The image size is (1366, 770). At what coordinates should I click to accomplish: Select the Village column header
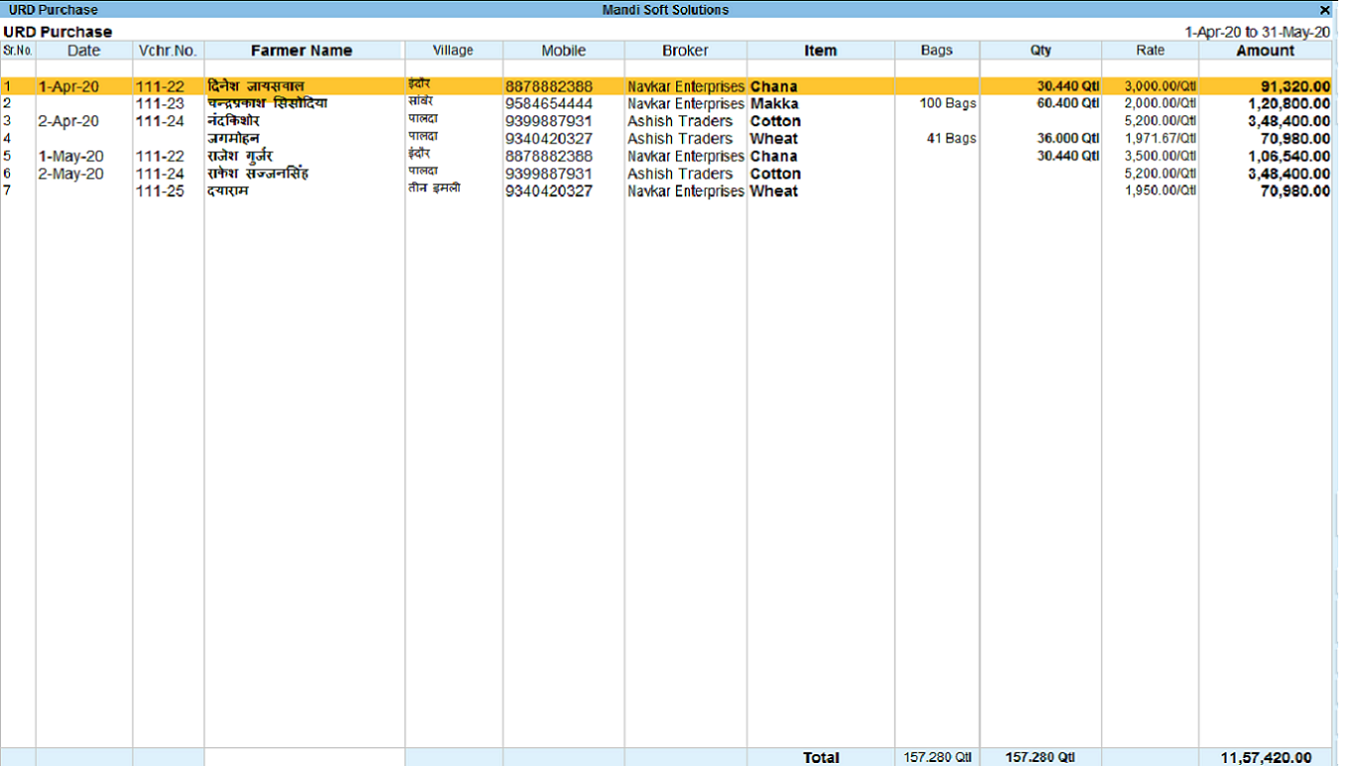453,50
